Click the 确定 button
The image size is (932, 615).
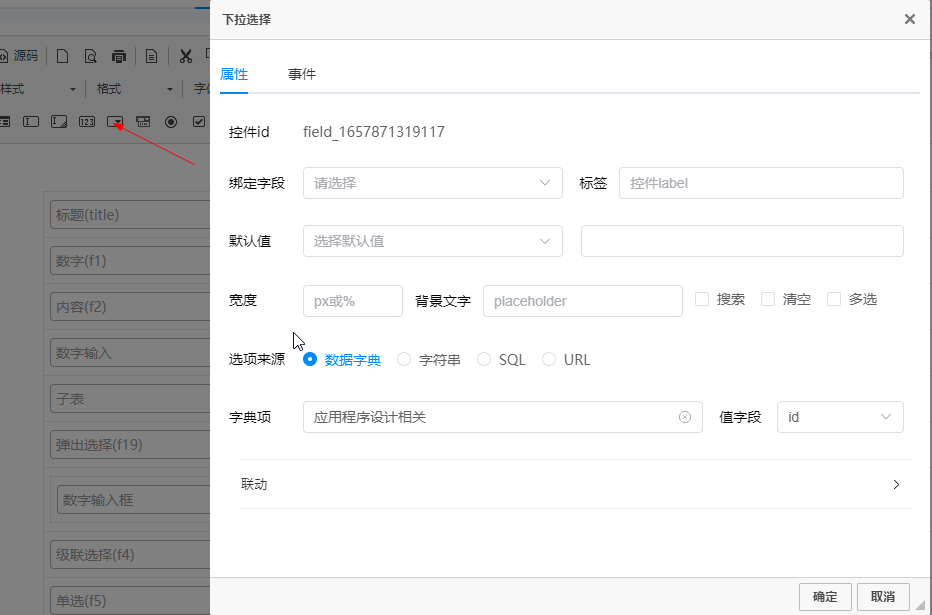825,596
